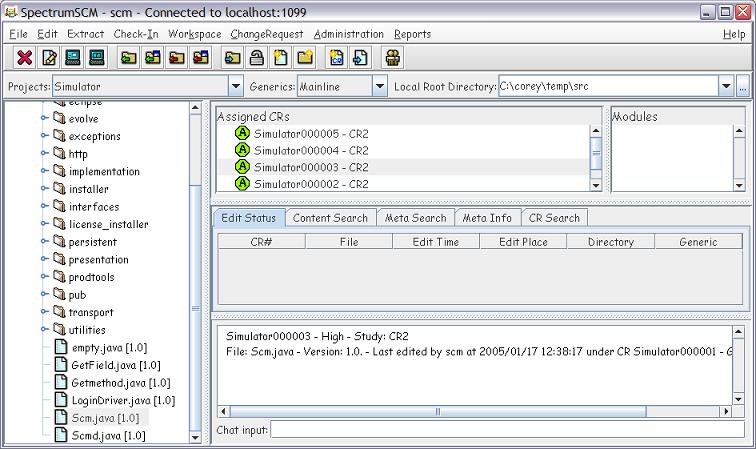Open the Reports menu

coord(412,34)
